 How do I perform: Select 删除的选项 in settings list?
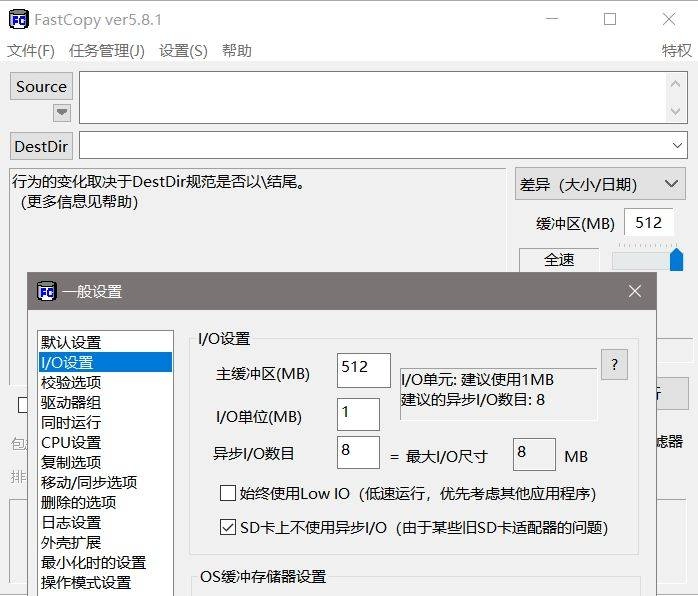(x=106, y=503)
